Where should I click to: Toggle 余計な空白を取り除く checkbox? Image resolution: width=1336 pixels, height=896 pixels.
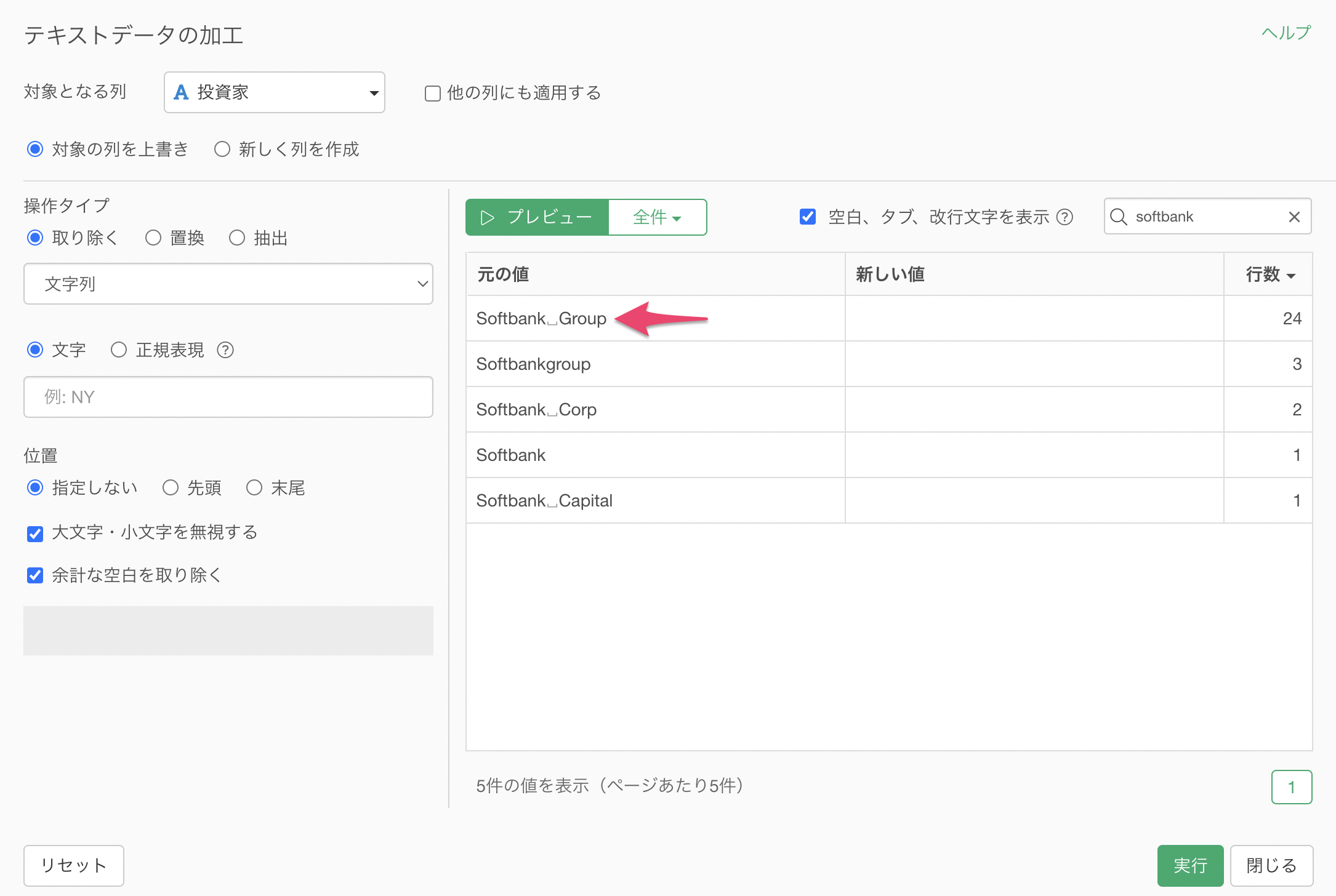point(35,575)
